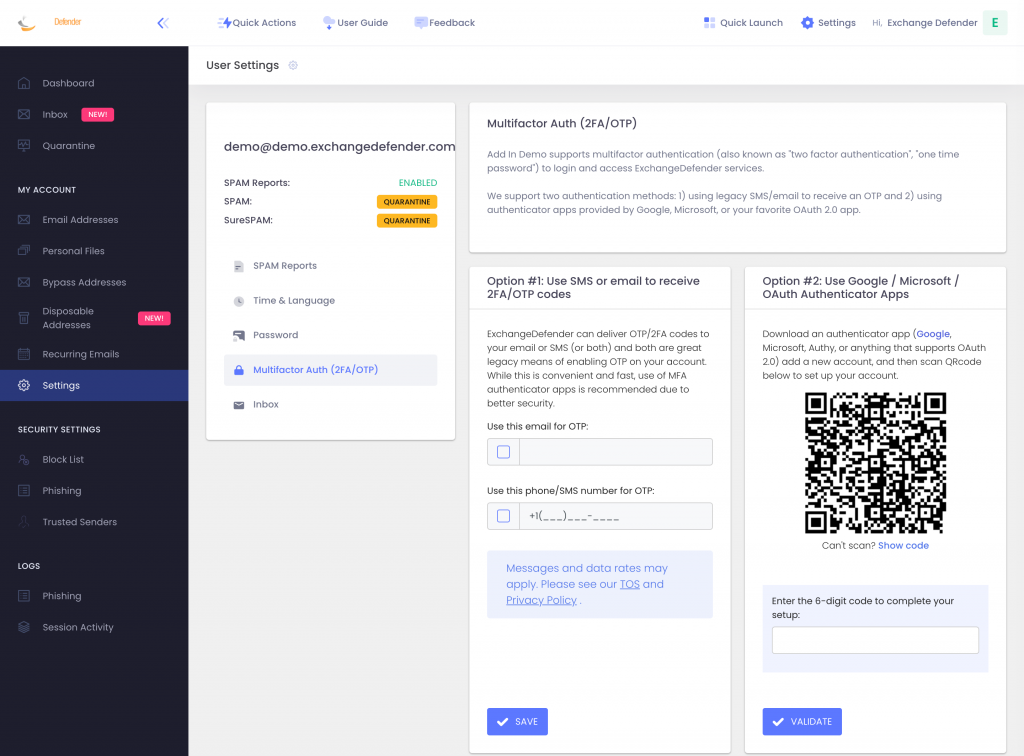Click the 6-digit code input field
Image resolution: width=1024 pixels, height=756 pixels.
[x=875, y=640]
